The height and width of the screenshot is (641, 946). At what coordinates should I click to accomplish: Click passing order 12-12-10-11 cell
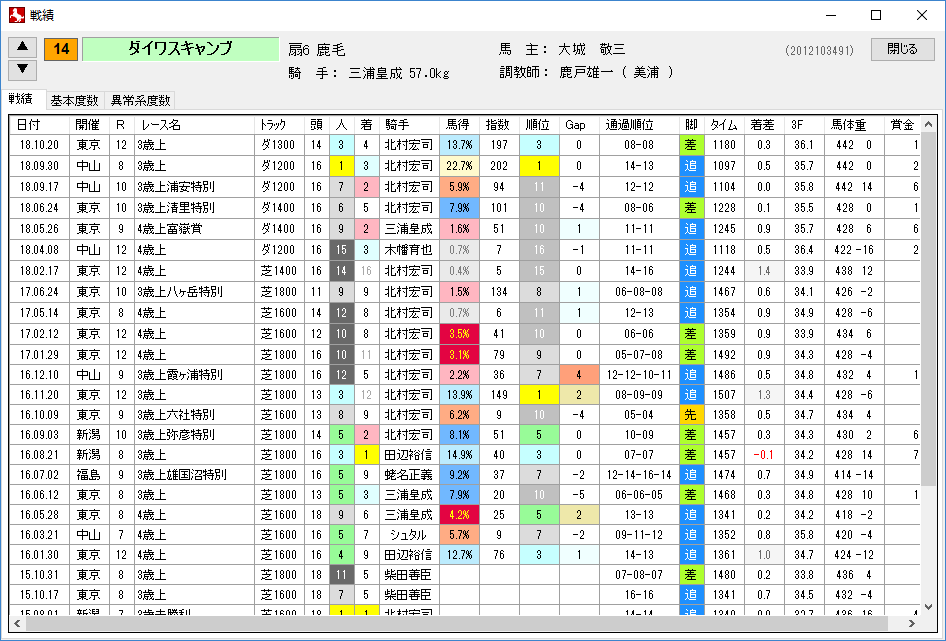[638, 375]
